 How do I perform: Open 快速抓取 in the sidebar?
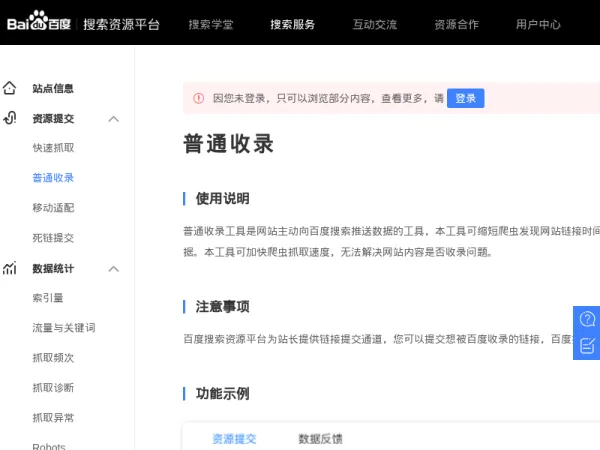pyautogui.click(x=53, y=148)
